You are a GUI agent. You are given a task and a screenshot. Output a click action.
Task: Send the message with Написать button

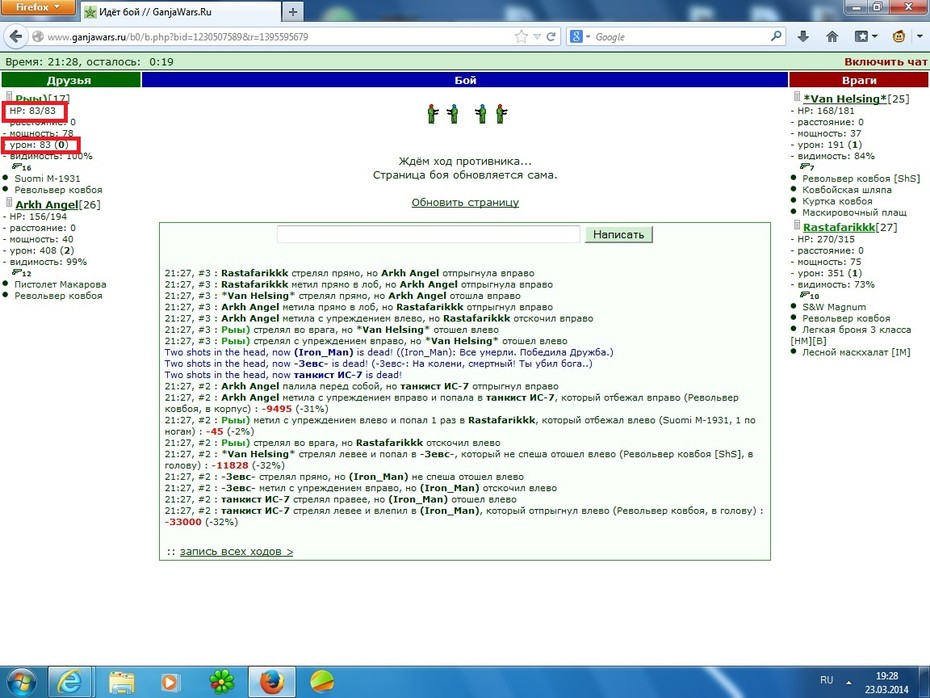click(x=619, y=234)
